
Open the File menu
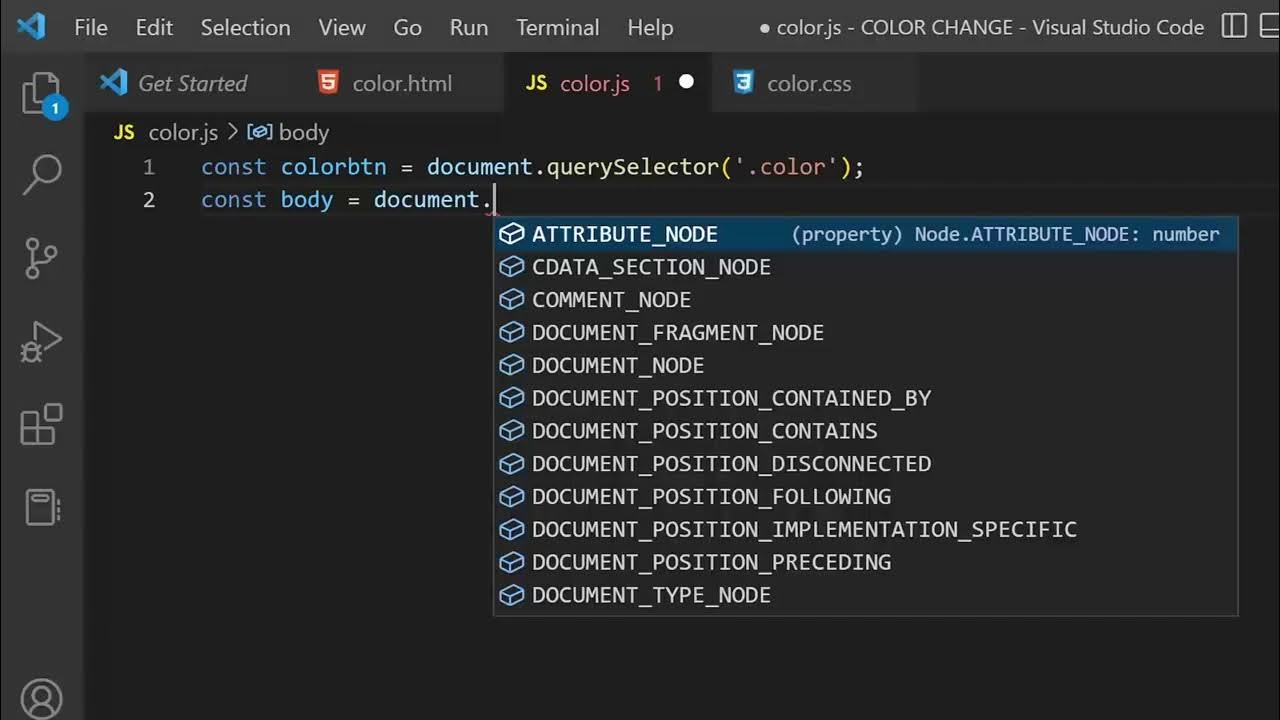(x=91, y=27)
